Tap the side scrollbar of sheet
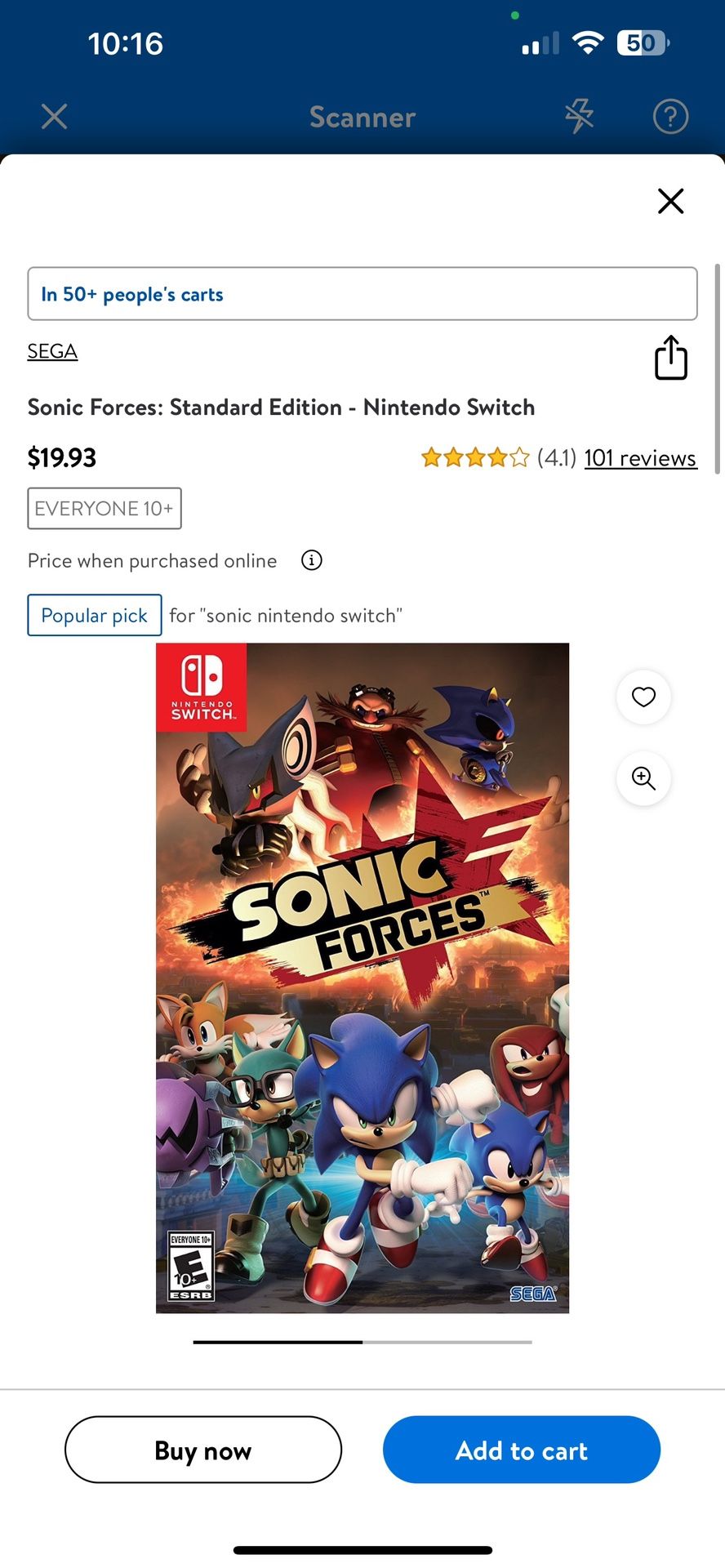Screen dimensions: 725x1568 click(x=717, y=367)
